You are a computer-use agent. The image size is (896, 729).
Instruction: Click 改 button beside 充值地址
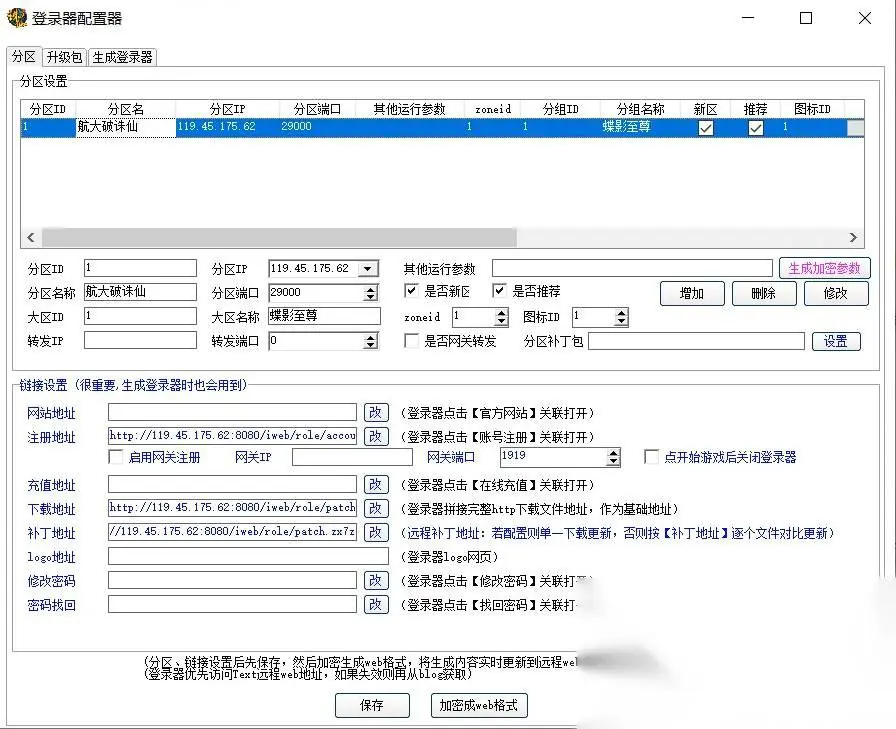[376, 484]
